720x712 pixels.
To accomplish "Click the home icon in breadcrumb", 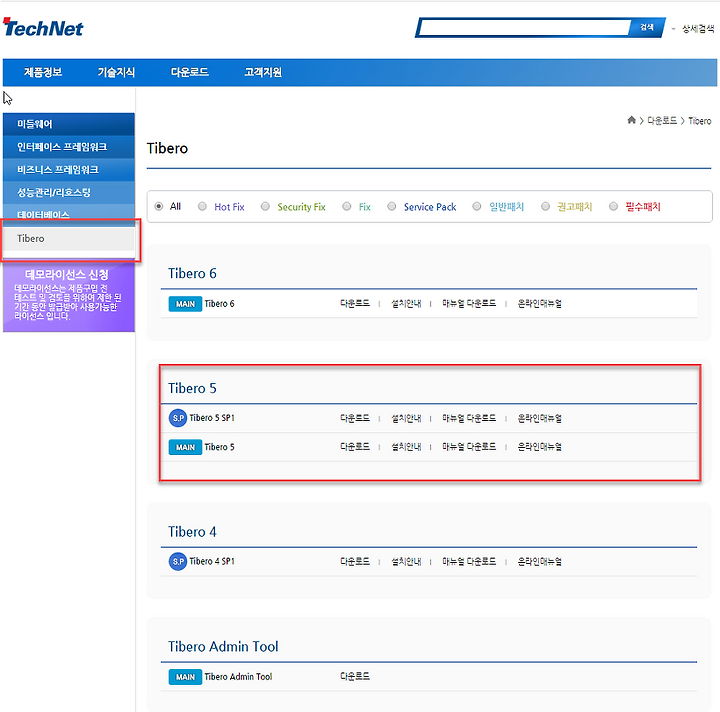I will 631,120.
